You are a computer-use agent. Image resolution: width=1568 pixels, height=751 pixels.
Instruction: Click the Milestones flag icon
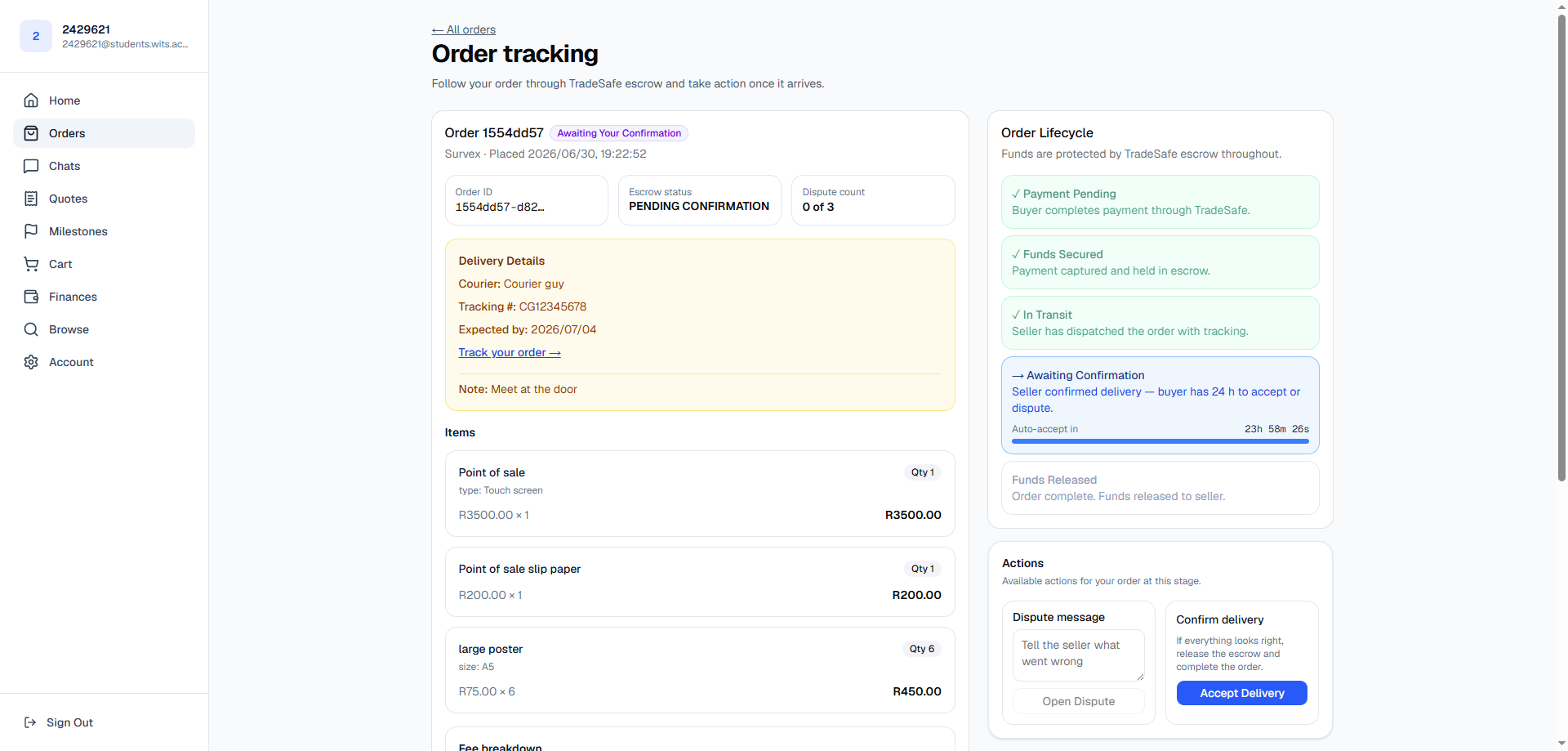(31, 231)
